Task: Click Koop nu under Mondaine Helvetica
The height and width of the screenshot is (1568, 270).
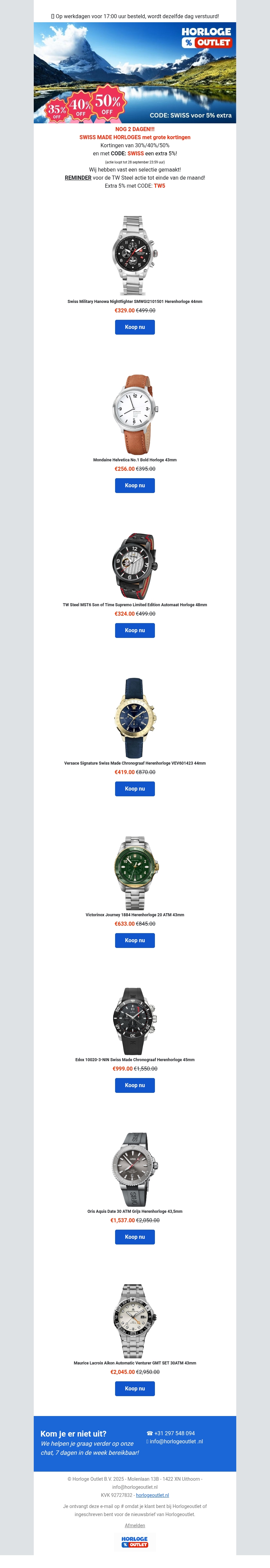Action: 135,485
